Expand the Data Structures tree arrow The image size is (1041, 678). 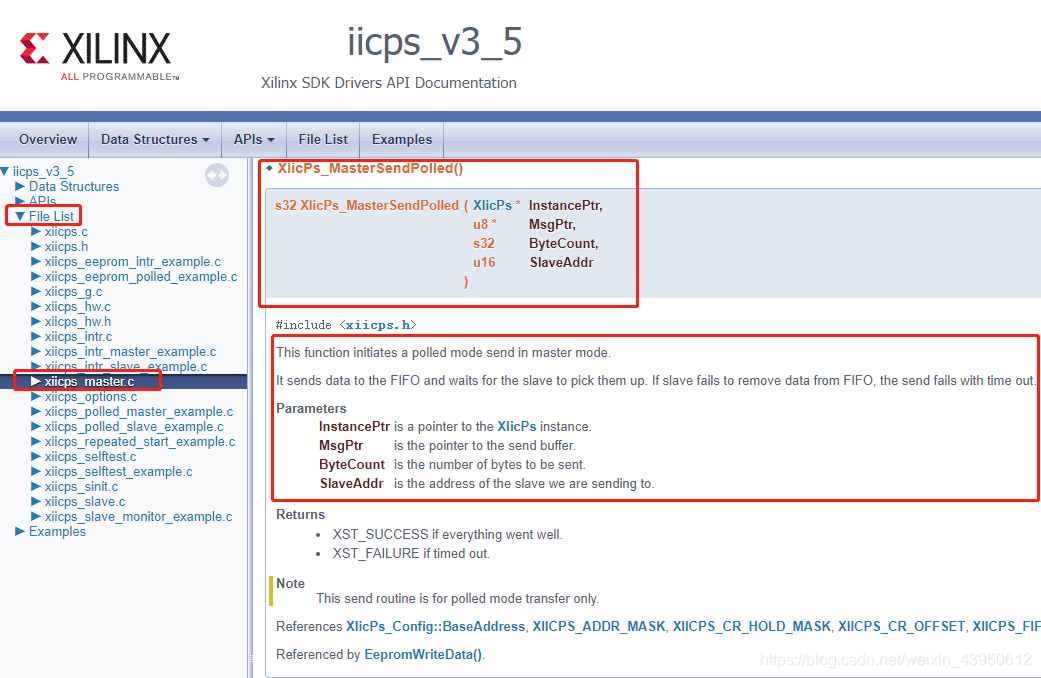[x=20, y=187]
